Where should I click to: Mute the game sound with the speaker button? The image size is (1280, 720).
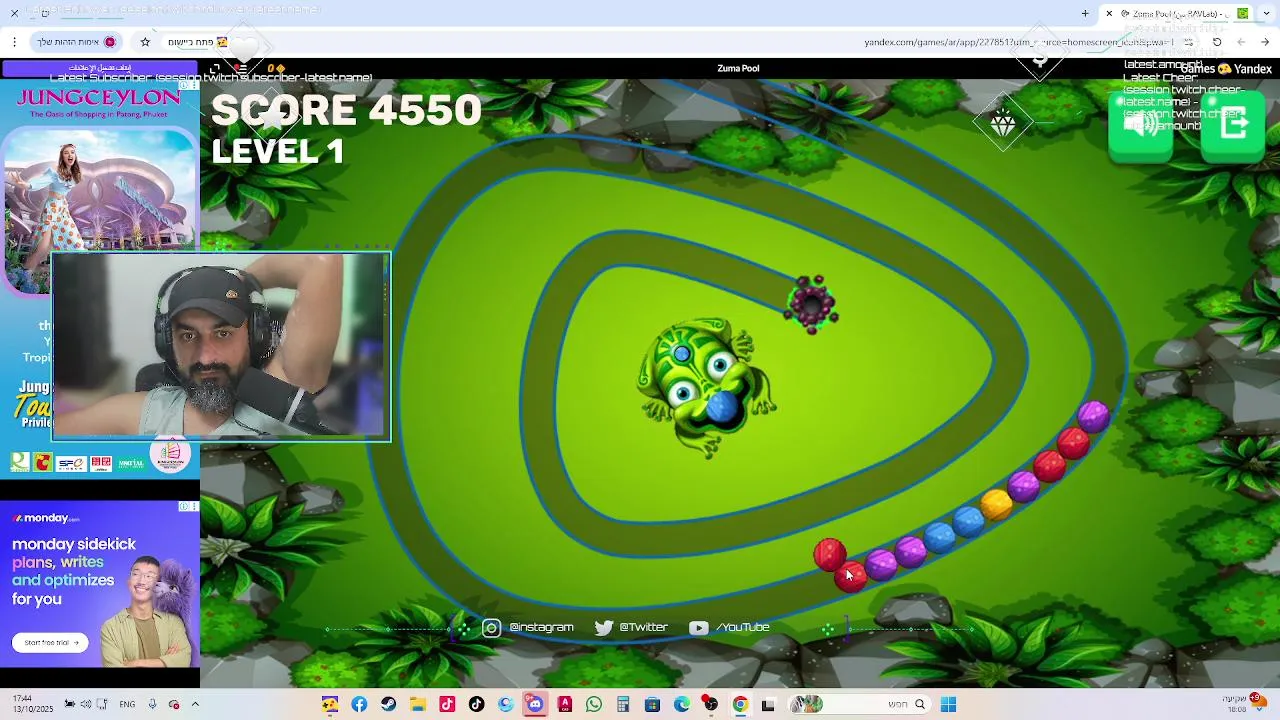tap(1140, 128)
